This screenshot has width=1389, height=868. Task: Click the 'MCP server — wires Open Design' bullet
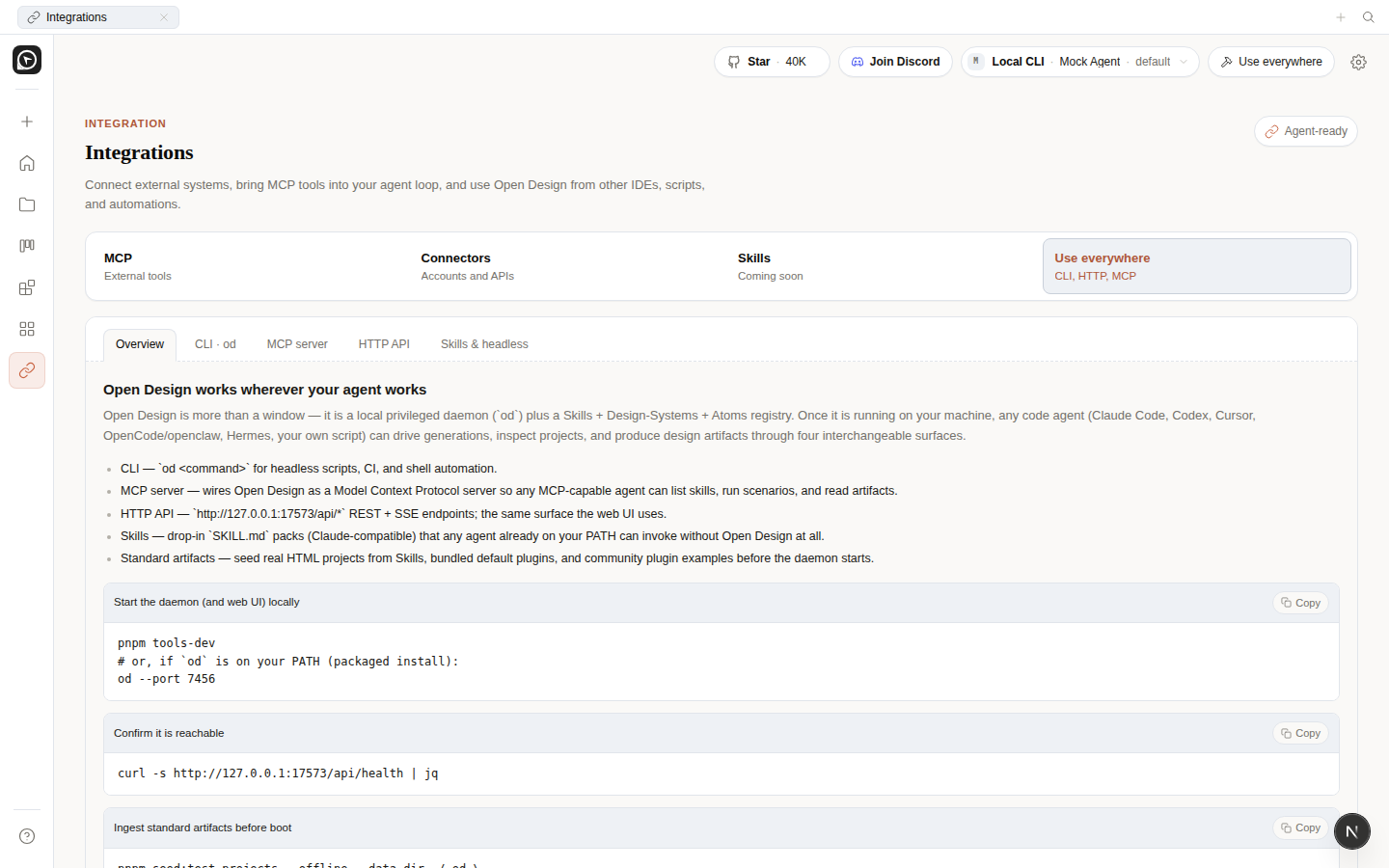[x=508, y=491]
